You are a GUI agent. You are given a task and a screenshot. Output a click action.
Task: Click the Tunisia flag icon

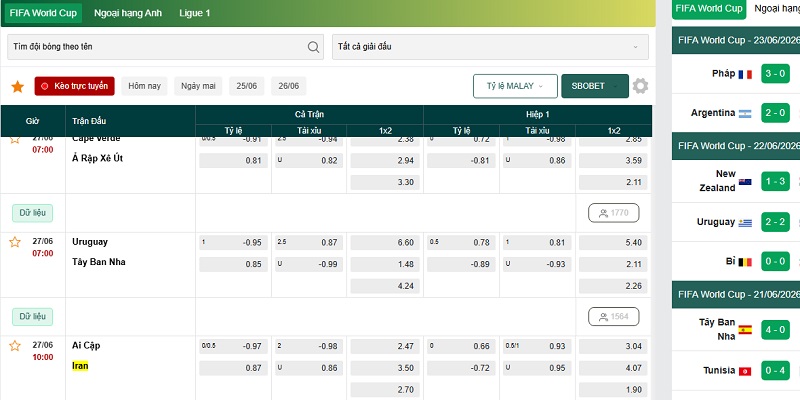pyautogui.click(x=745, y=371)
